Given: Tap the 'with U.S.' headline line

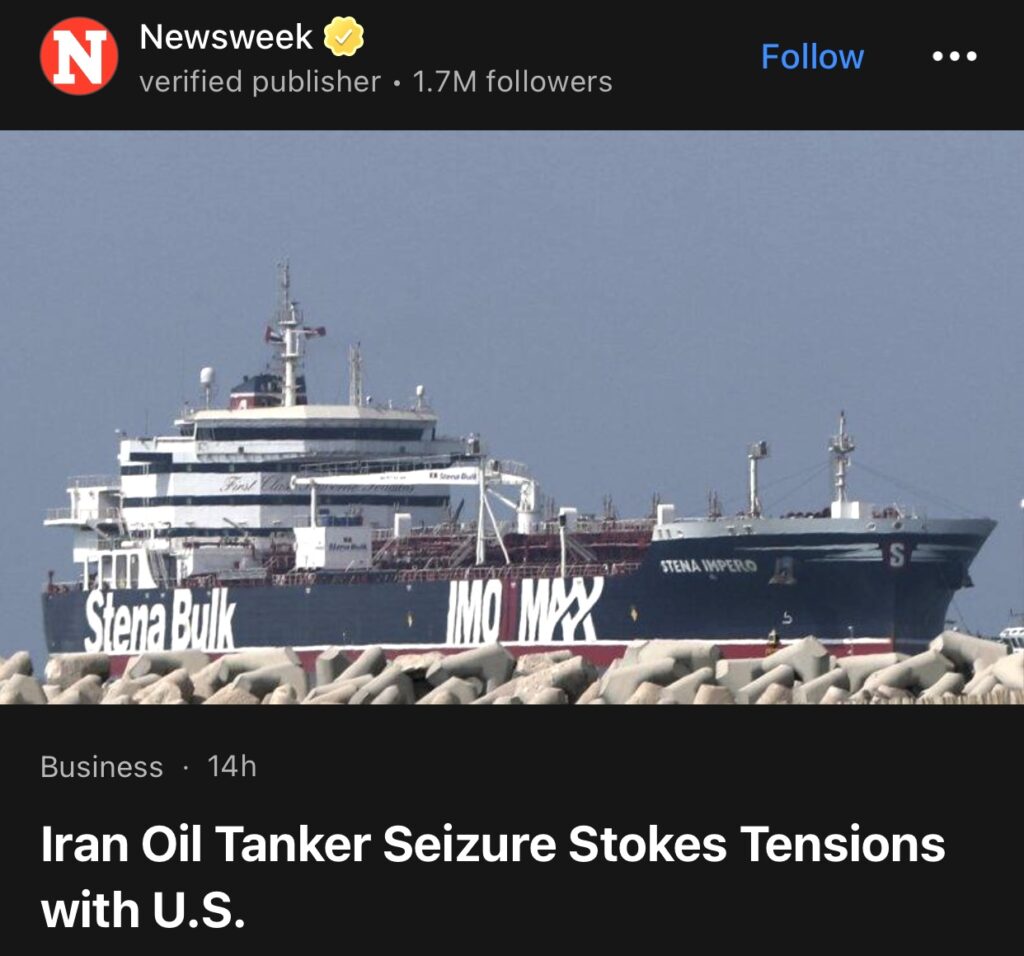Looking at the screenshot, I should point(143,910).
